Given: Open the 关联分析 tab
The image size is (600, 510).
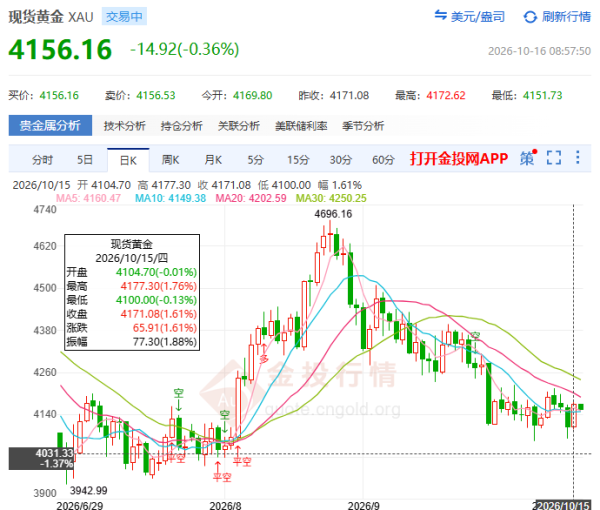Looking at the screenshot, I should (x=239, y=126).
